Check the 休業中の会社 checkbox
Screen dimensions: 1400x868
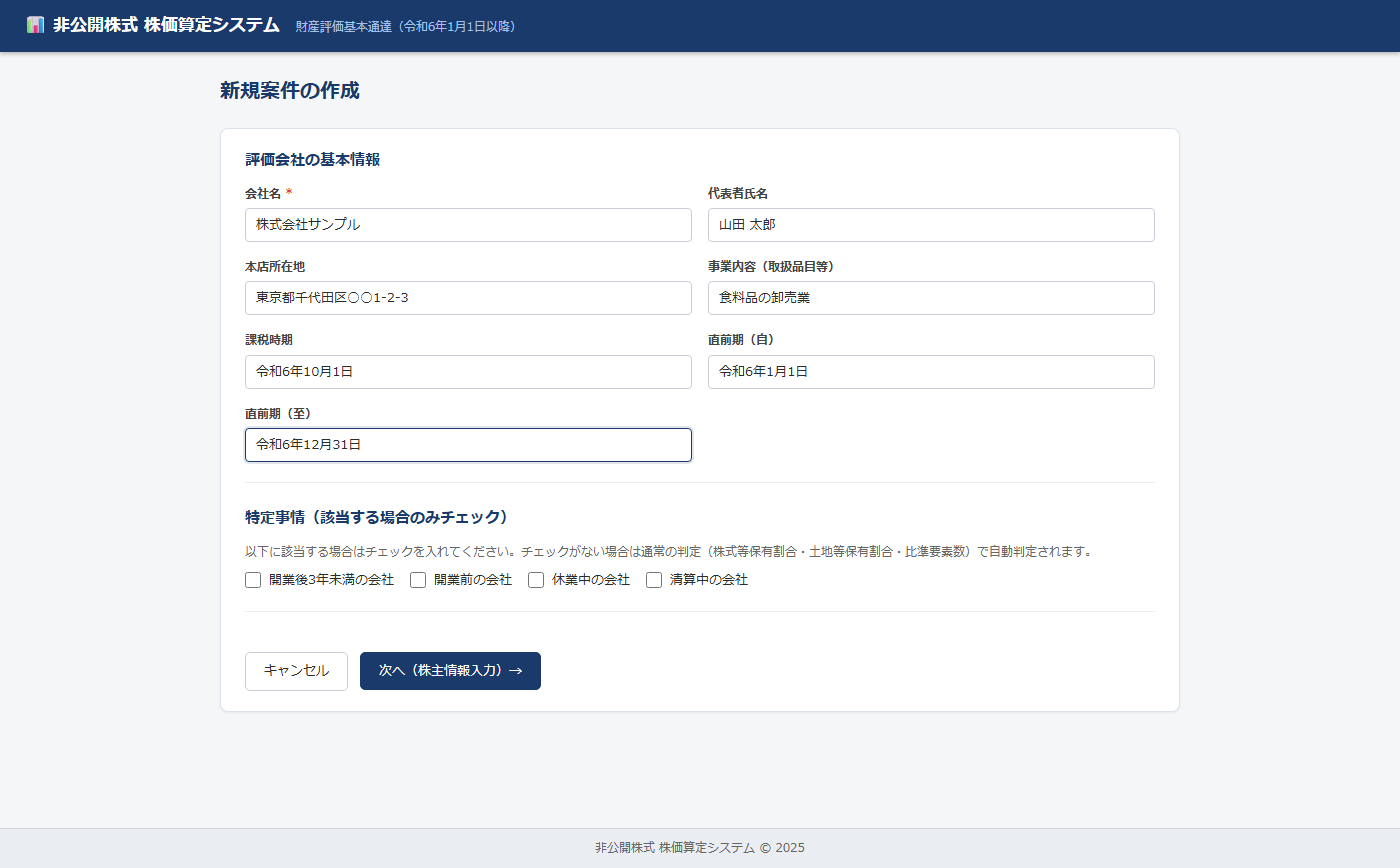[x=536, y=580]
